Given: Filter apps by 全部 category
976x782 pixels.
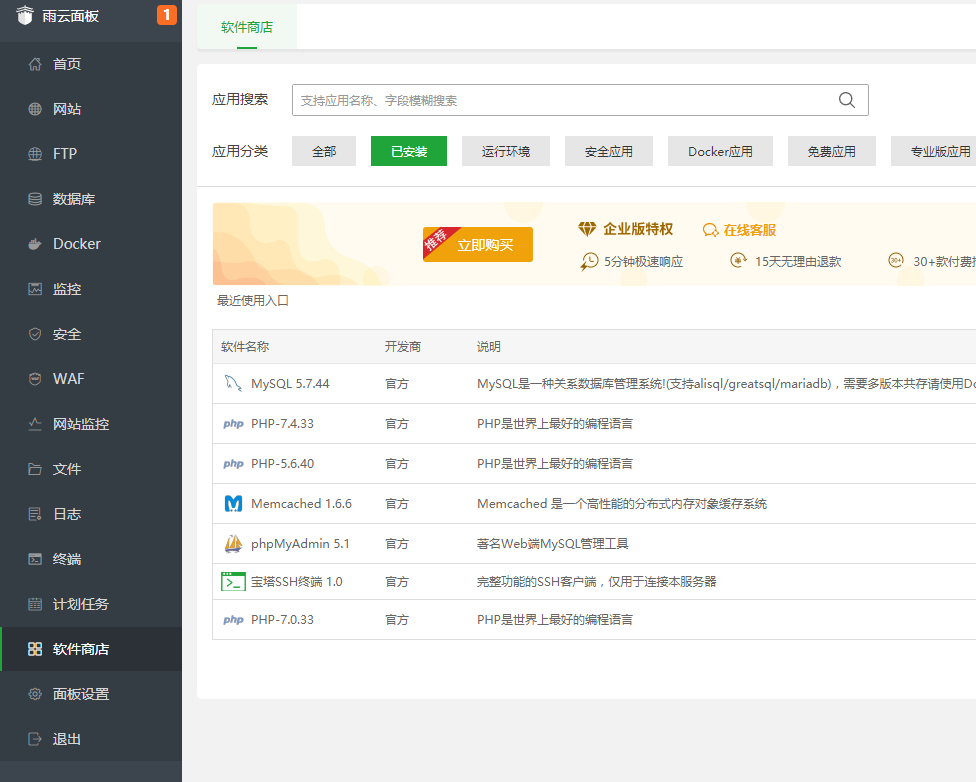Looking at the screenshot, I should coord(324,151).
